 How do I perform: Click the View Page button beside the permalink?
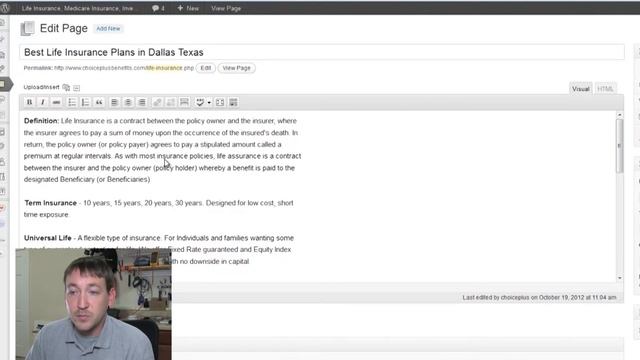pos(237,68)
